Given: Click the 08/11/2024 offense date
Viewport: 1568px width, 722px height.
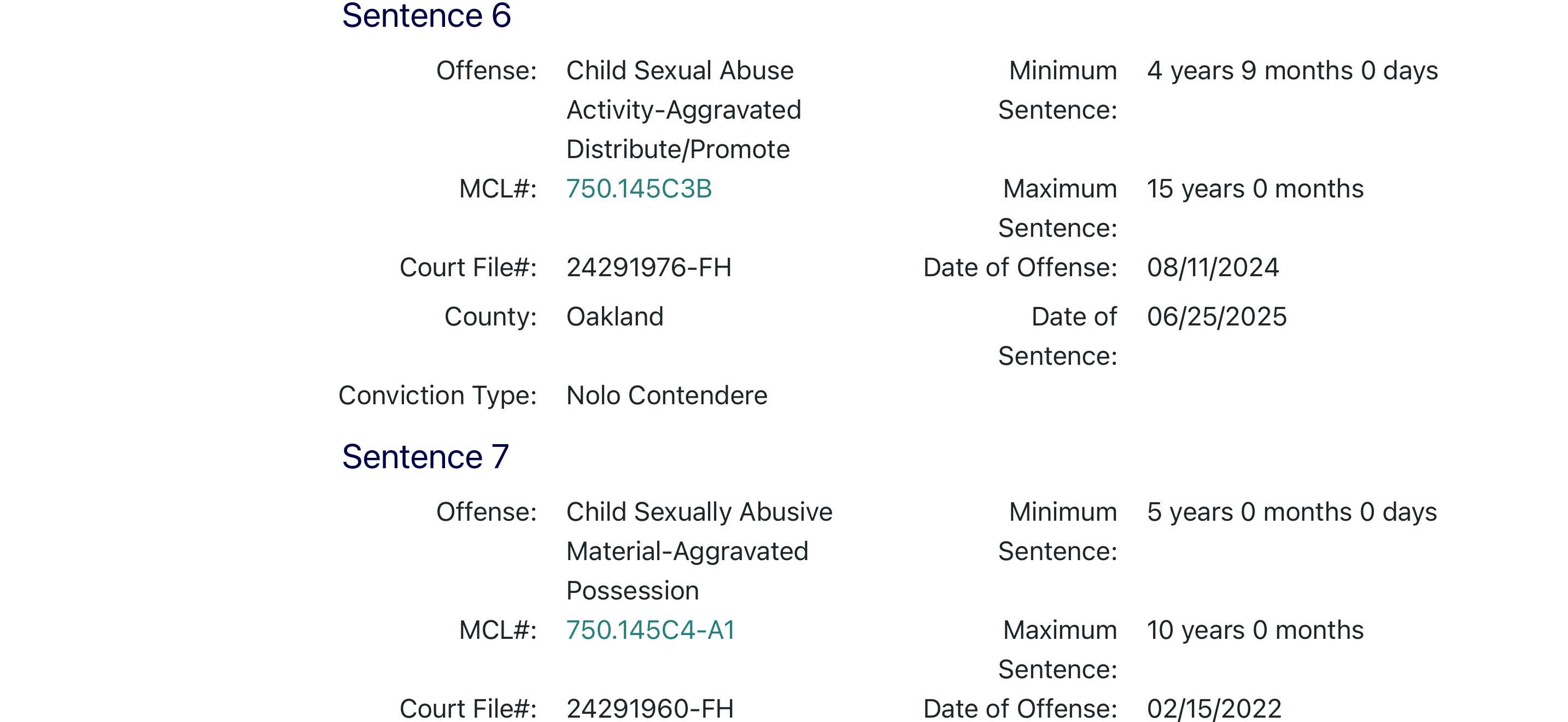Looking at the screenshot, I should click(x=1213, y=268).
